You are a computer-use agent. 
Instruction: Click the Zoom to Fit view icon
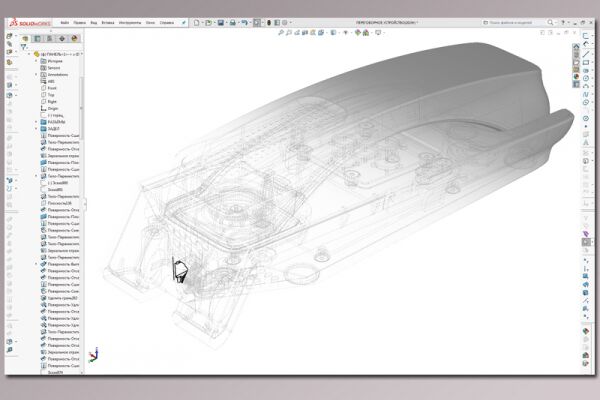pyautogui.click(x=280, y=33)
